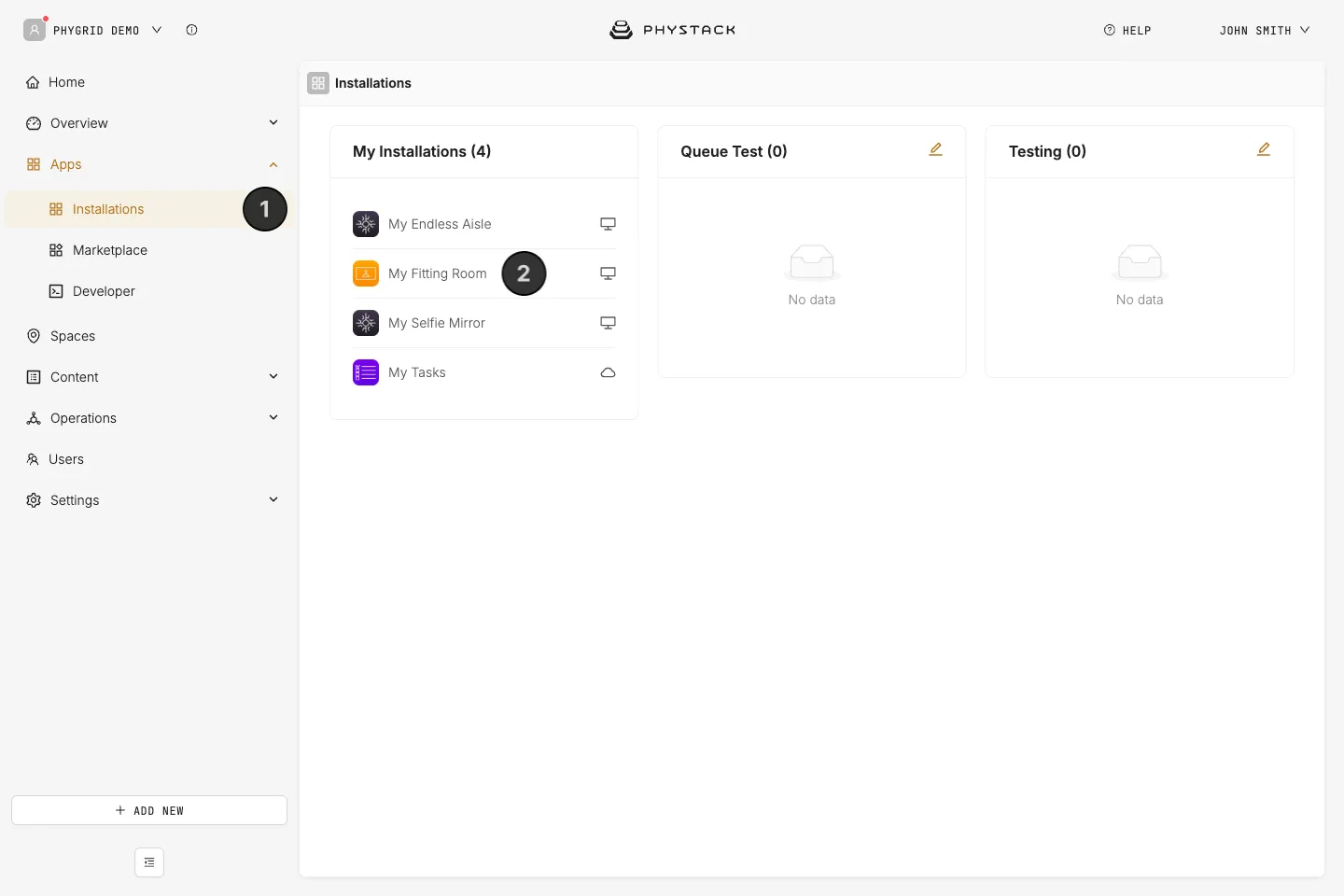Open the Phygrid Demo tenant dropdown
Image resolution: width=1344 pixels, height=896 pixels.
click(x=93, y=30)
